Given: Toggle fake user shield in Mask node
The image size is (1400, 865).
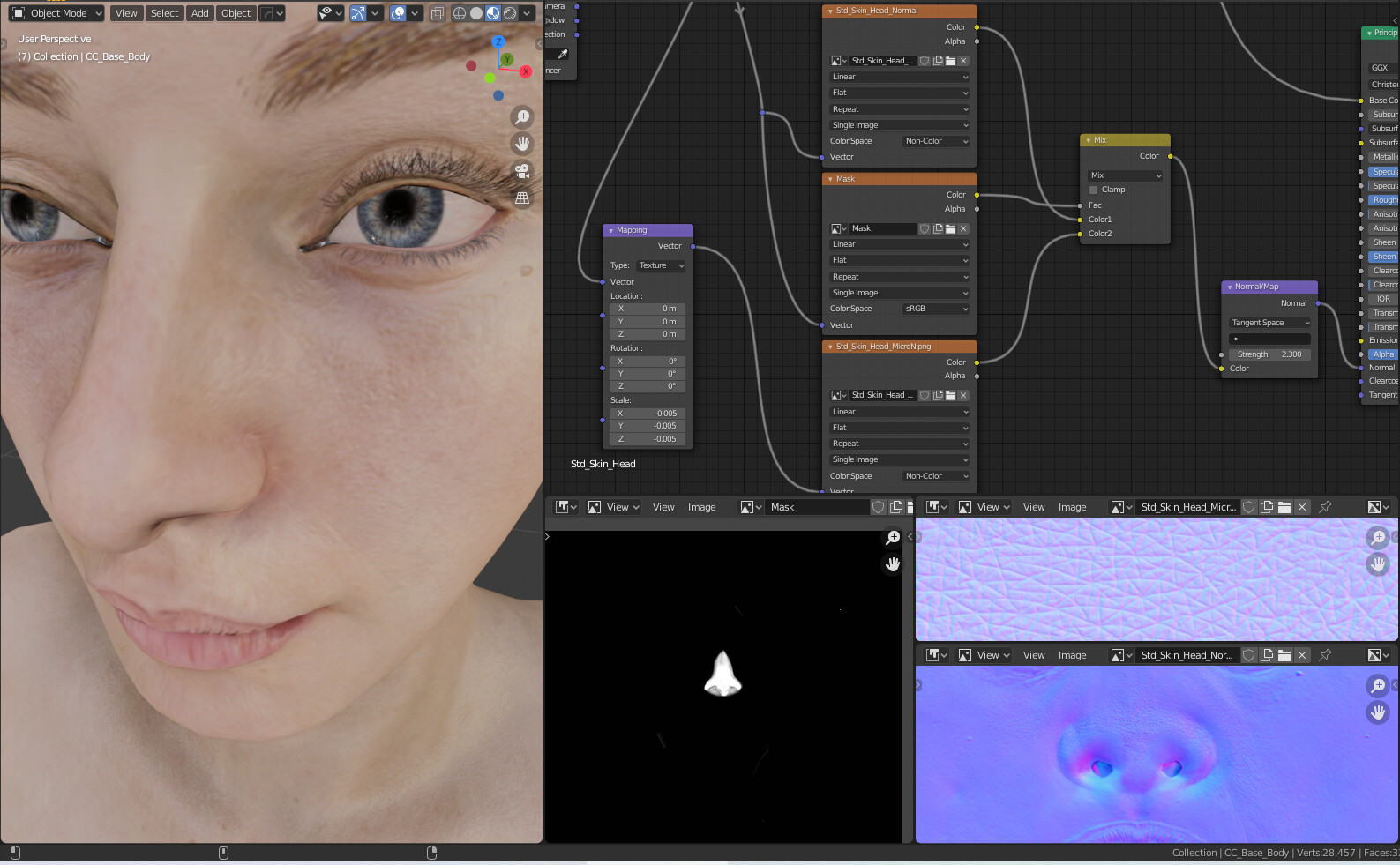Looking at the screenshot, I should click(x=925, y=228).
